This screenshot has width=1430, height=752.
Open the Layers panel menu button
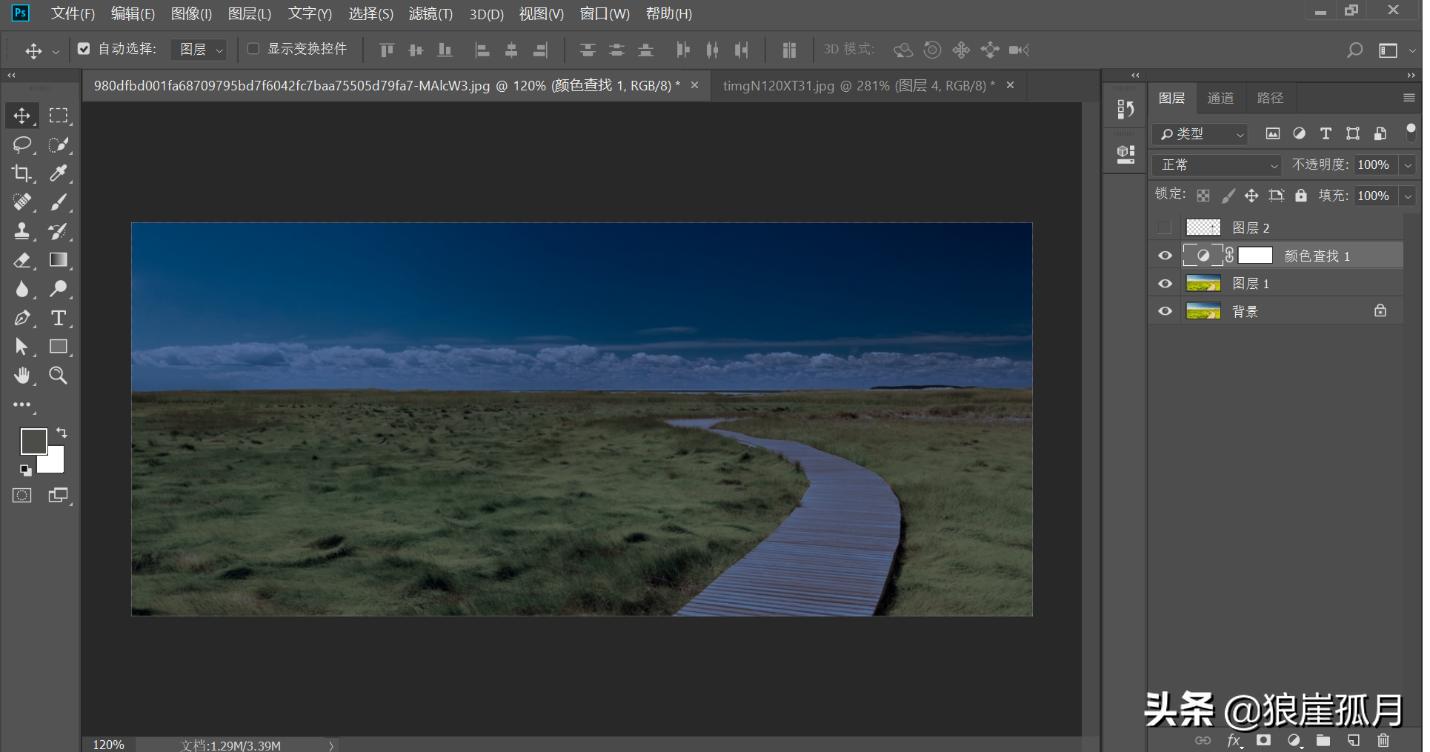(x=1409, y=97)
